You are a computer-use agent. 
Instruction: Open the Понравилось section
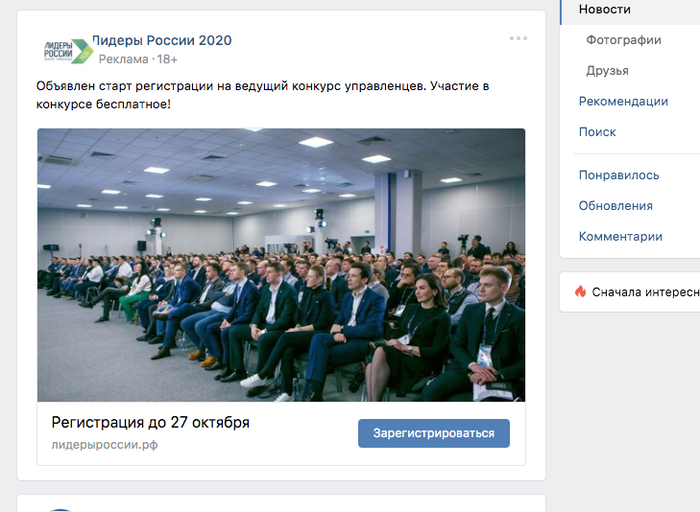pyautogui.click(x=619, y=175)
